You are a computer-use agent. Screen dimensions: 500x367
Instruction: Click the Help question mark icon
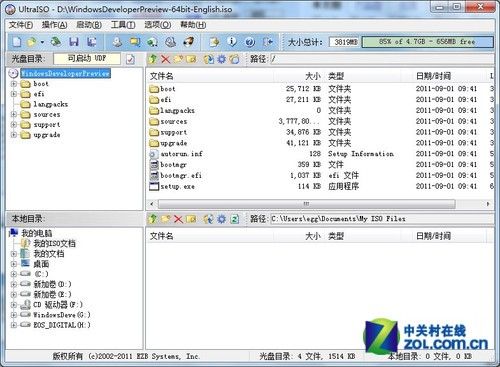point(250,42)
